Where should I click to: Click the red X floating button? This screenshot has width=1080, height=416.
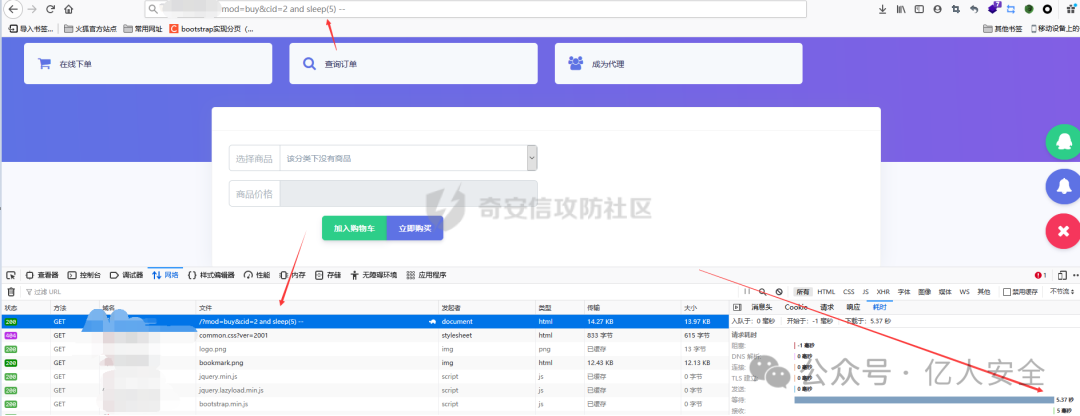click(x=1061, y=232)
